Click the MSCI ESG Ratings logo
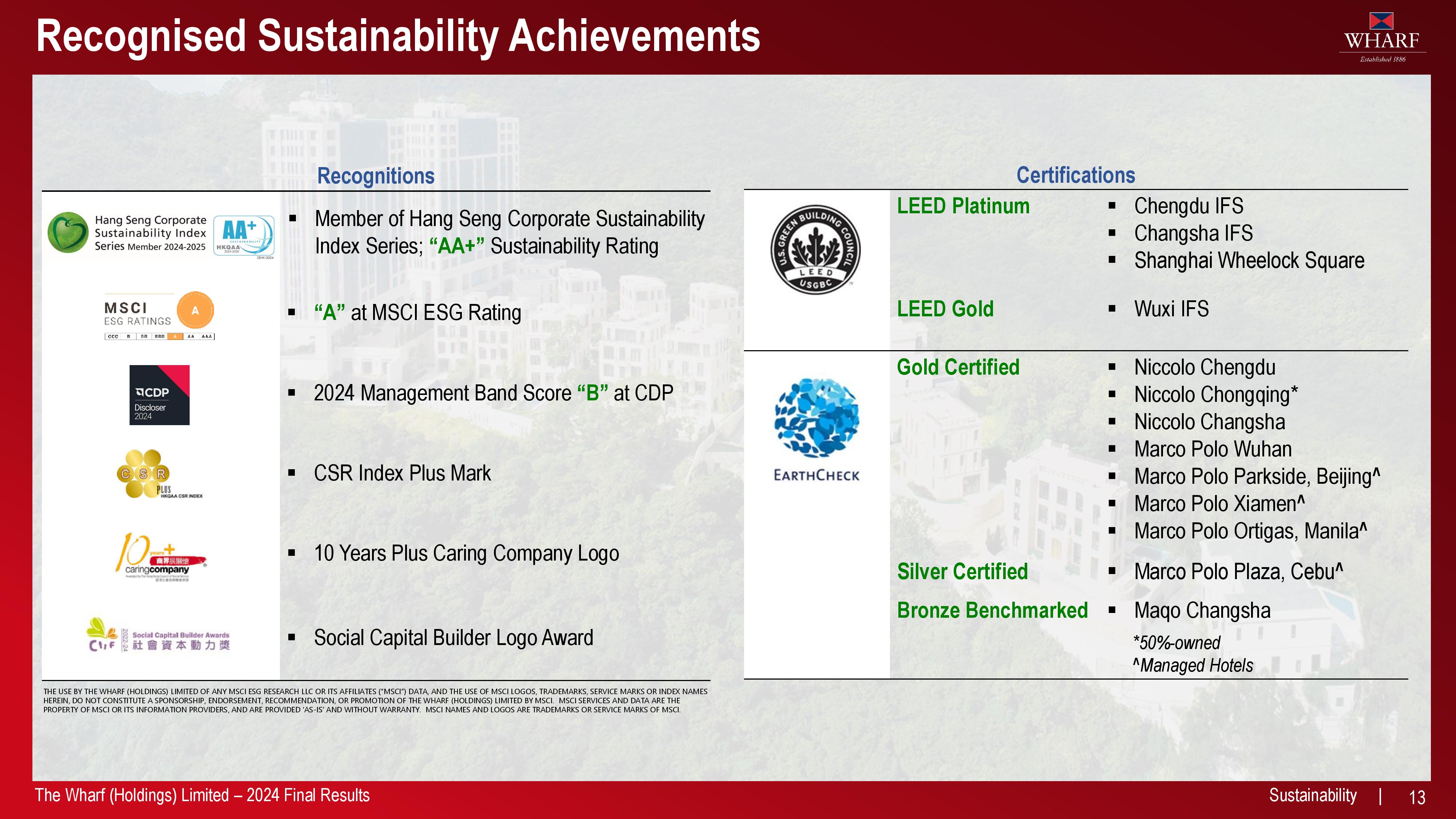 [x=159, y=316]
